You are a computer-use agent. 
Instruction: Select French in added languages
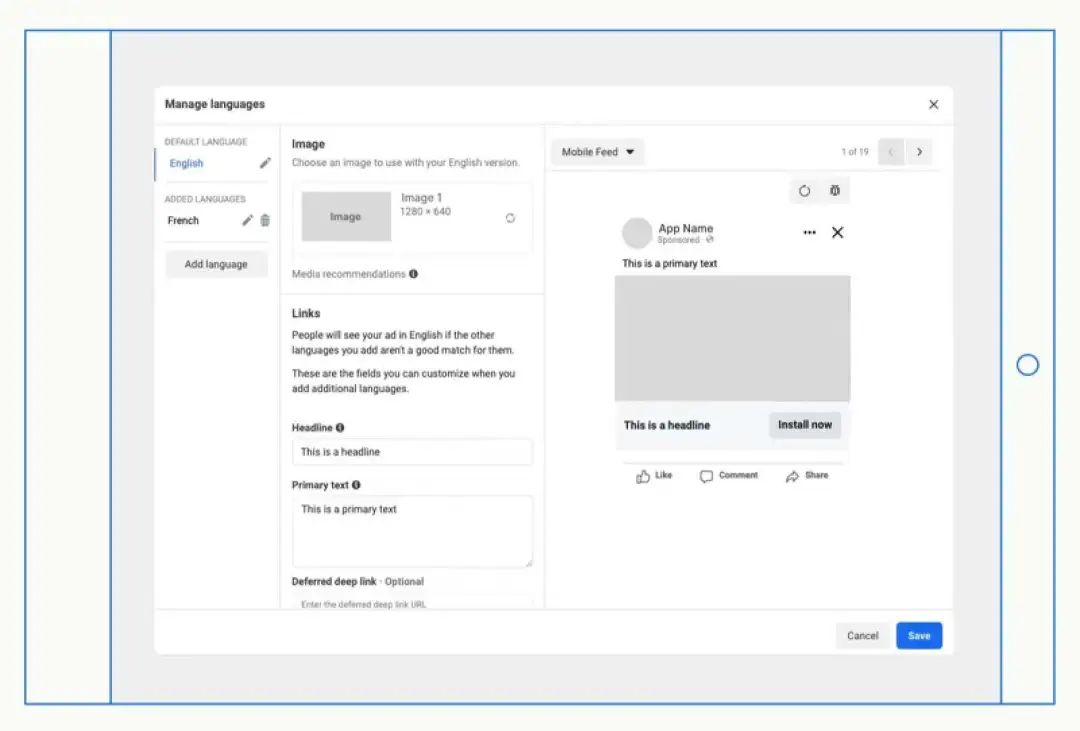tap(183, 220)
